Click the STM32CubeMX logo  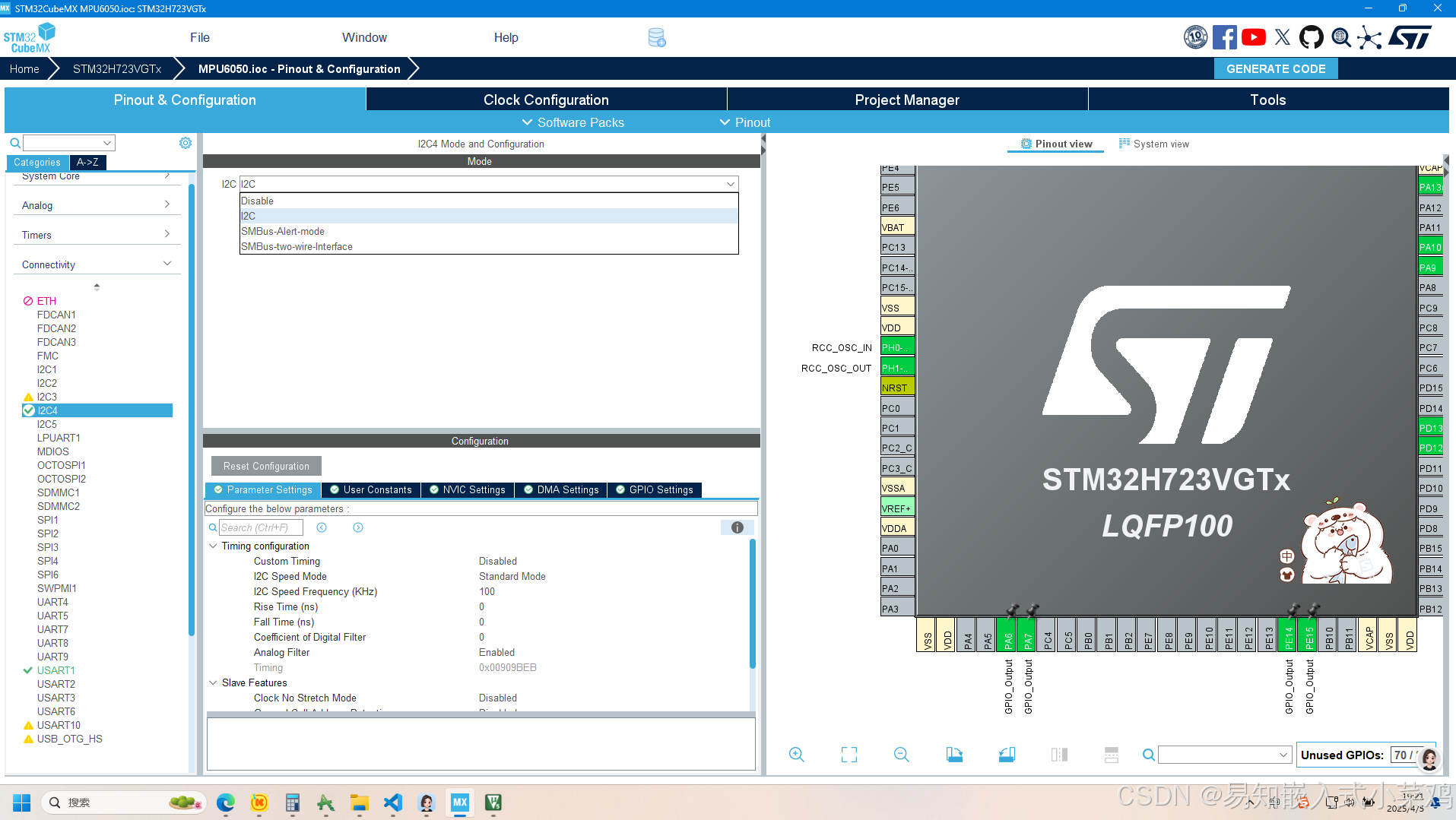pyautogui.click(x=29, y=38)
